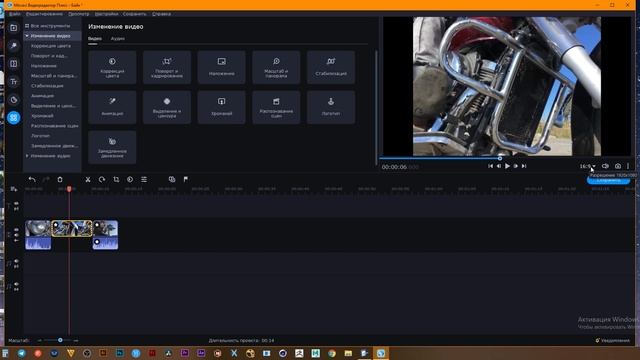
Task: Click the tools panel vertical scrollbar
Action: (376, 108)
